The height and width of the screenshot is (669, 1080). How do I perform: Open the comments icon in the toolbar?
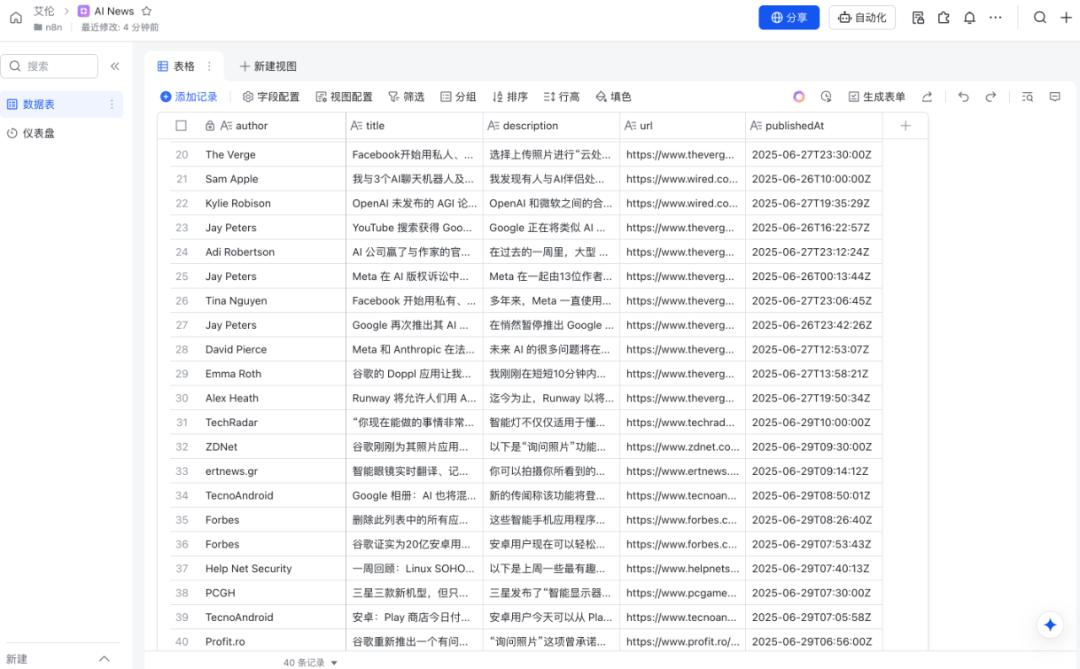1055,96
